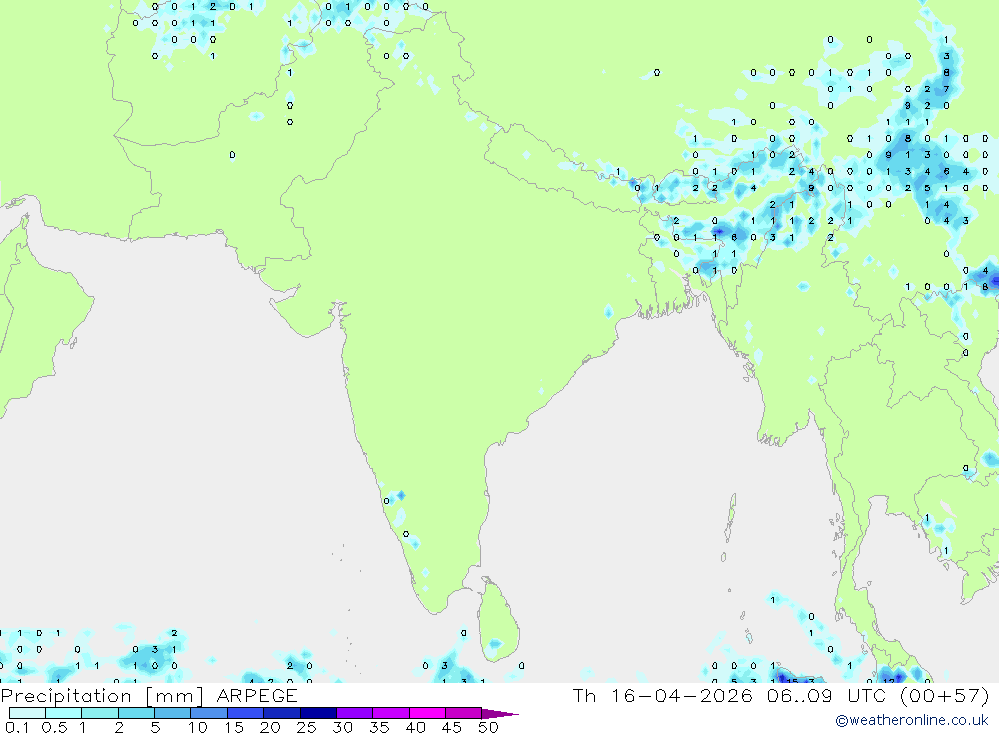Click the "35" legend scale label
This screenshot has height=733, width=1000.
pos(379,727)
